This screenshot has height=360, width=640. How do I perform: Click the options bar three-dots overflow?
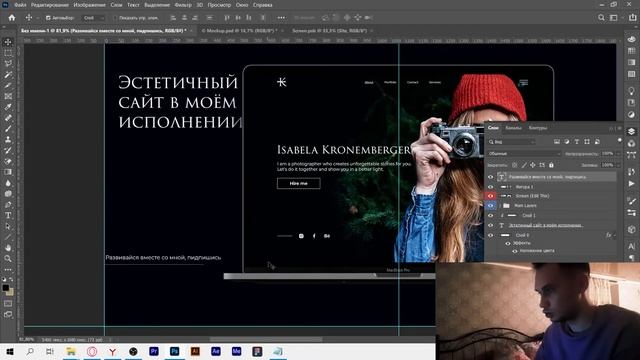click(x=281, y=18)
